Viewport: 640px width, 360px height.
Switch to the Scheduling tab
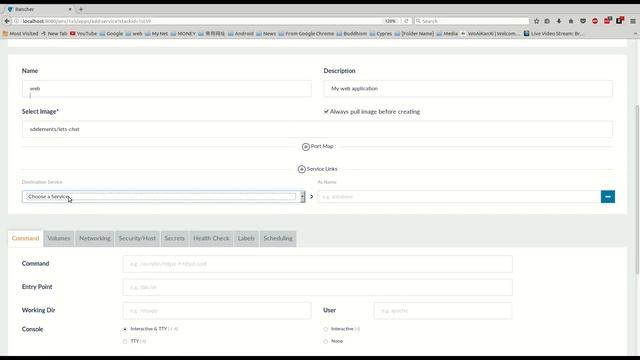coord(278,238)
